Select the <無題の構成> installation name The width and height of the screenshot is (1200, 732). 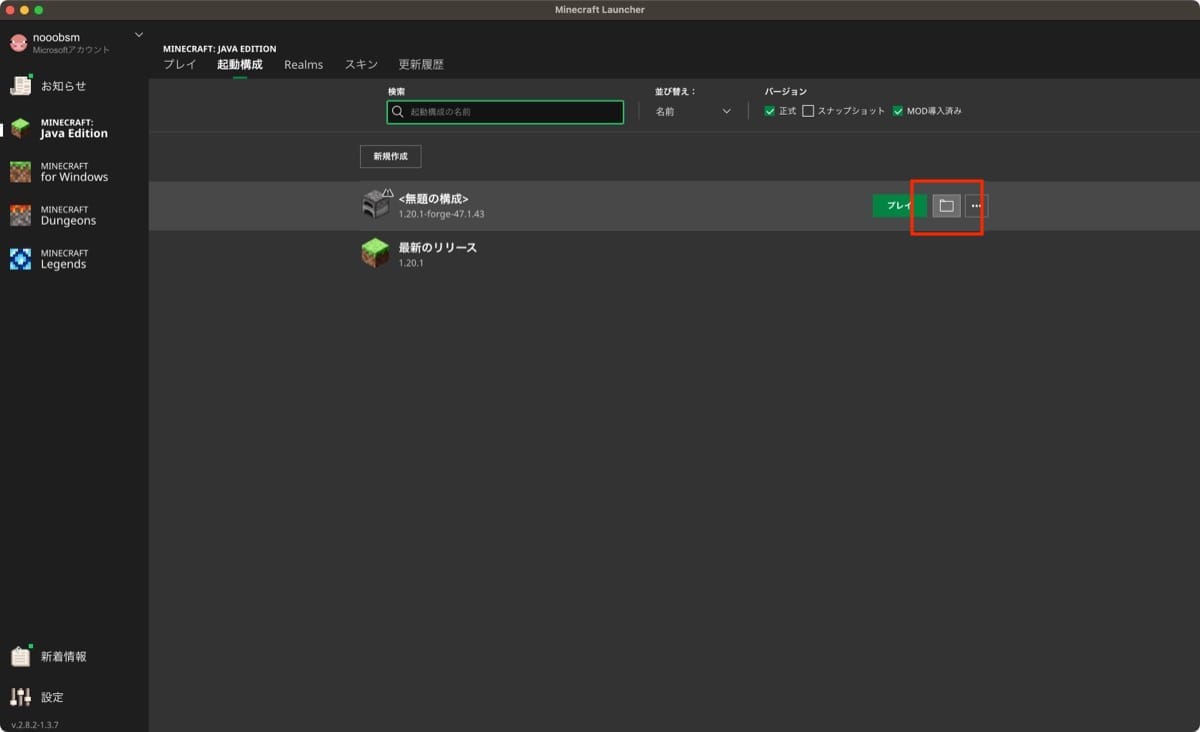coord(433,199)
